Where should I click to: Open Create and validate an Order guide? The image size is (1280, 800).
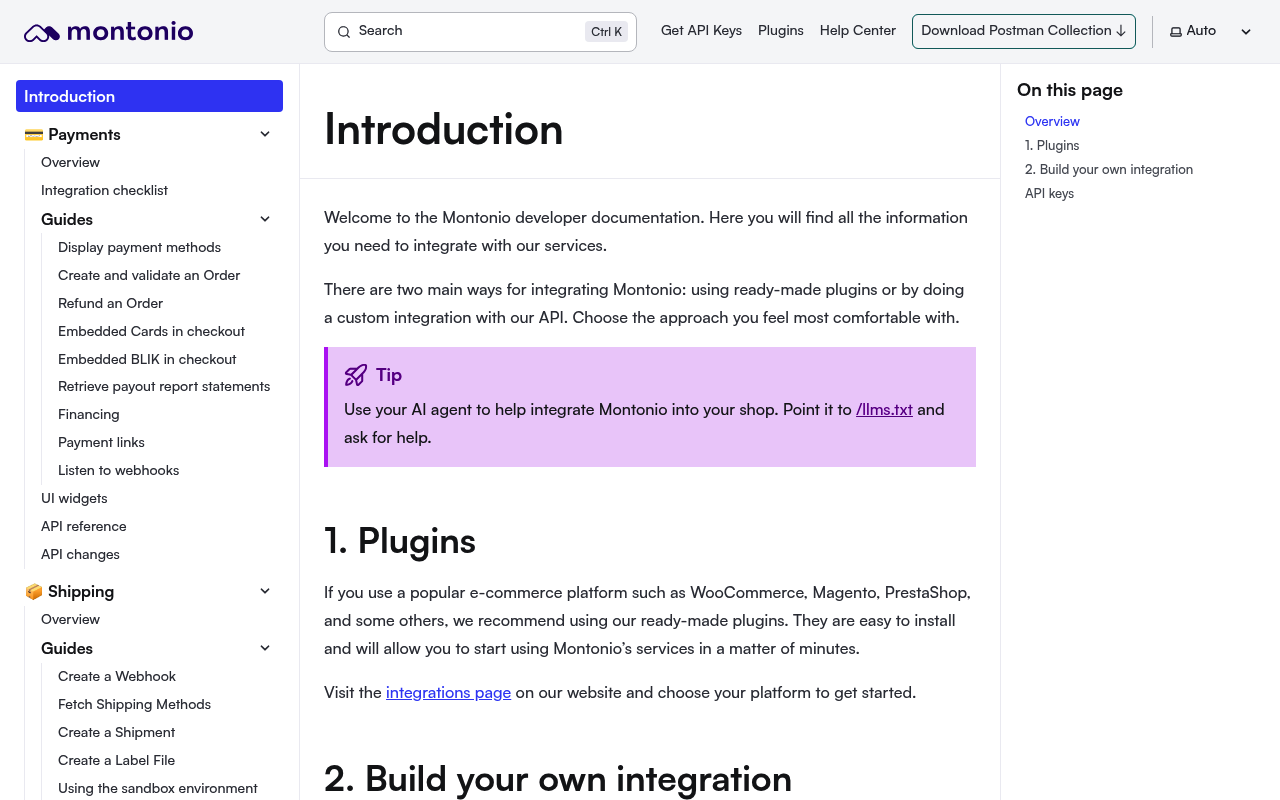149,275
